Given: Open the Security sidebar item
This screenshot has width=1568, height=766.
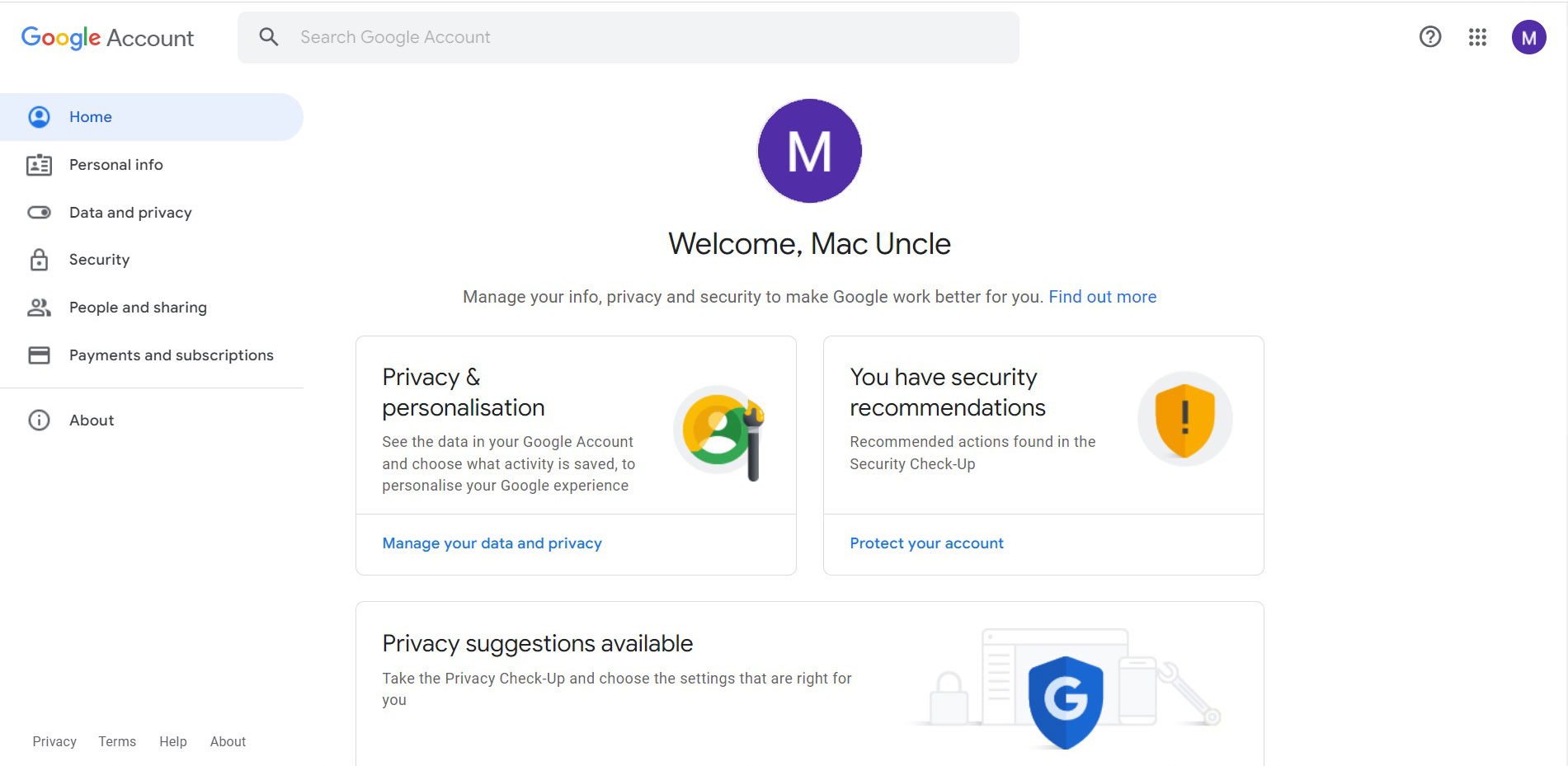Looking at the screenshot, I should (99, 260).
